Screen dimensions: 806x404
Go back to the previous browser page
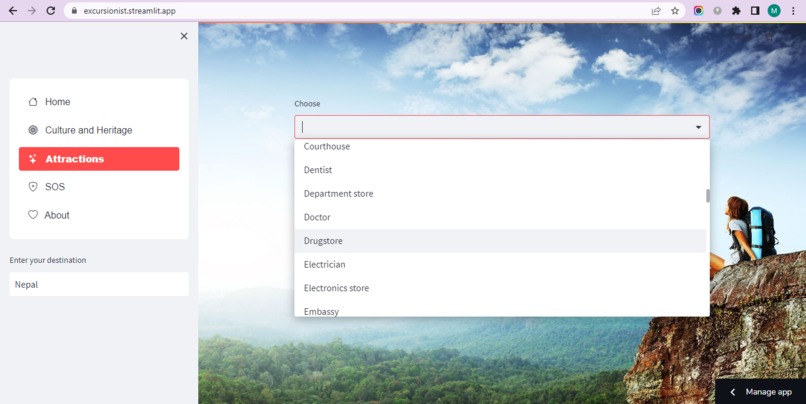pos(13,11)
